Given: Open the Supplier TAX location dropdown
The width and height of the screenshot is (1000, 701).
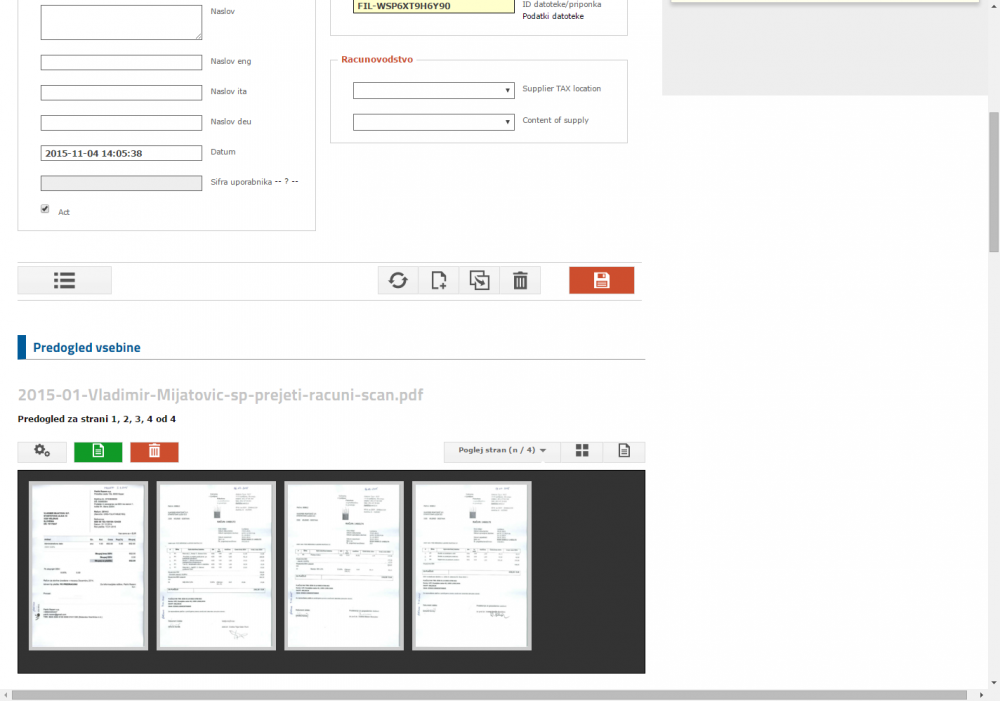Looking at the screenshot, I should pos(433,91).
